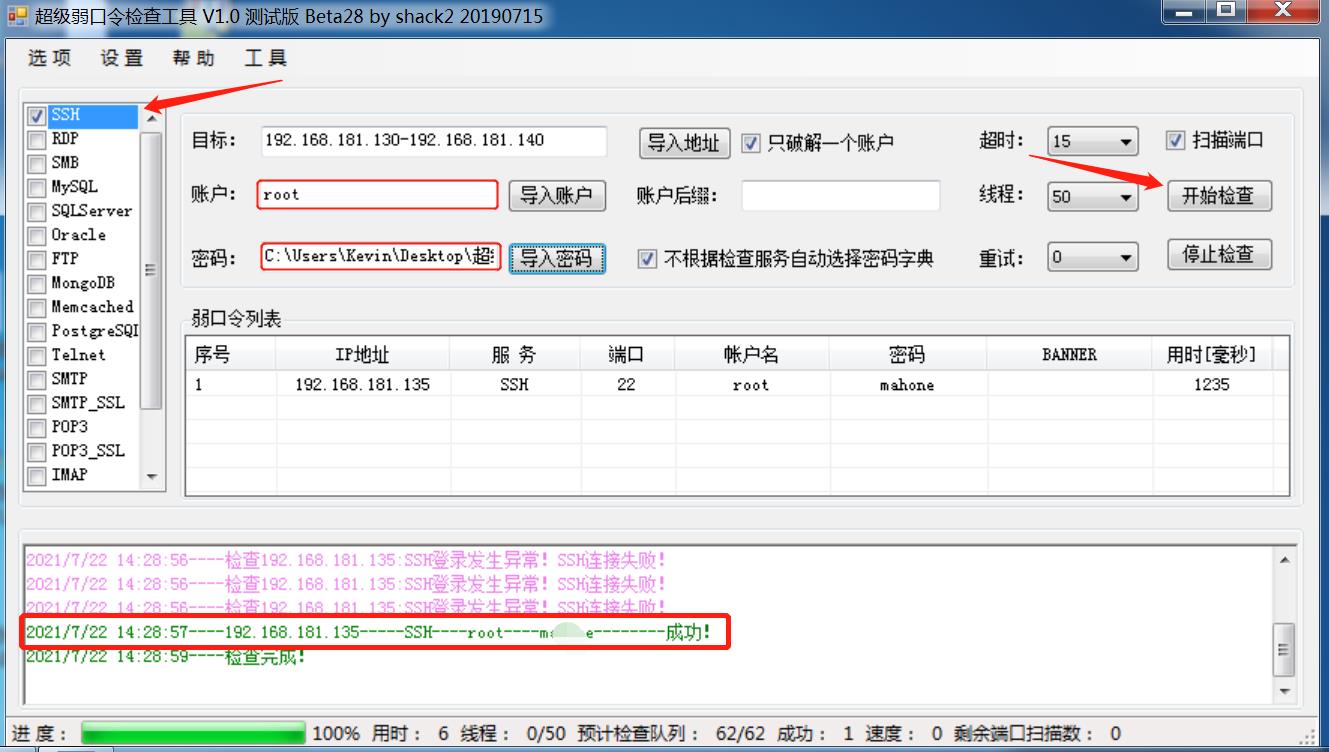Sort by IP地址 column header
This screenshot has height=752, width=1329.
click(x=363, y=355)
